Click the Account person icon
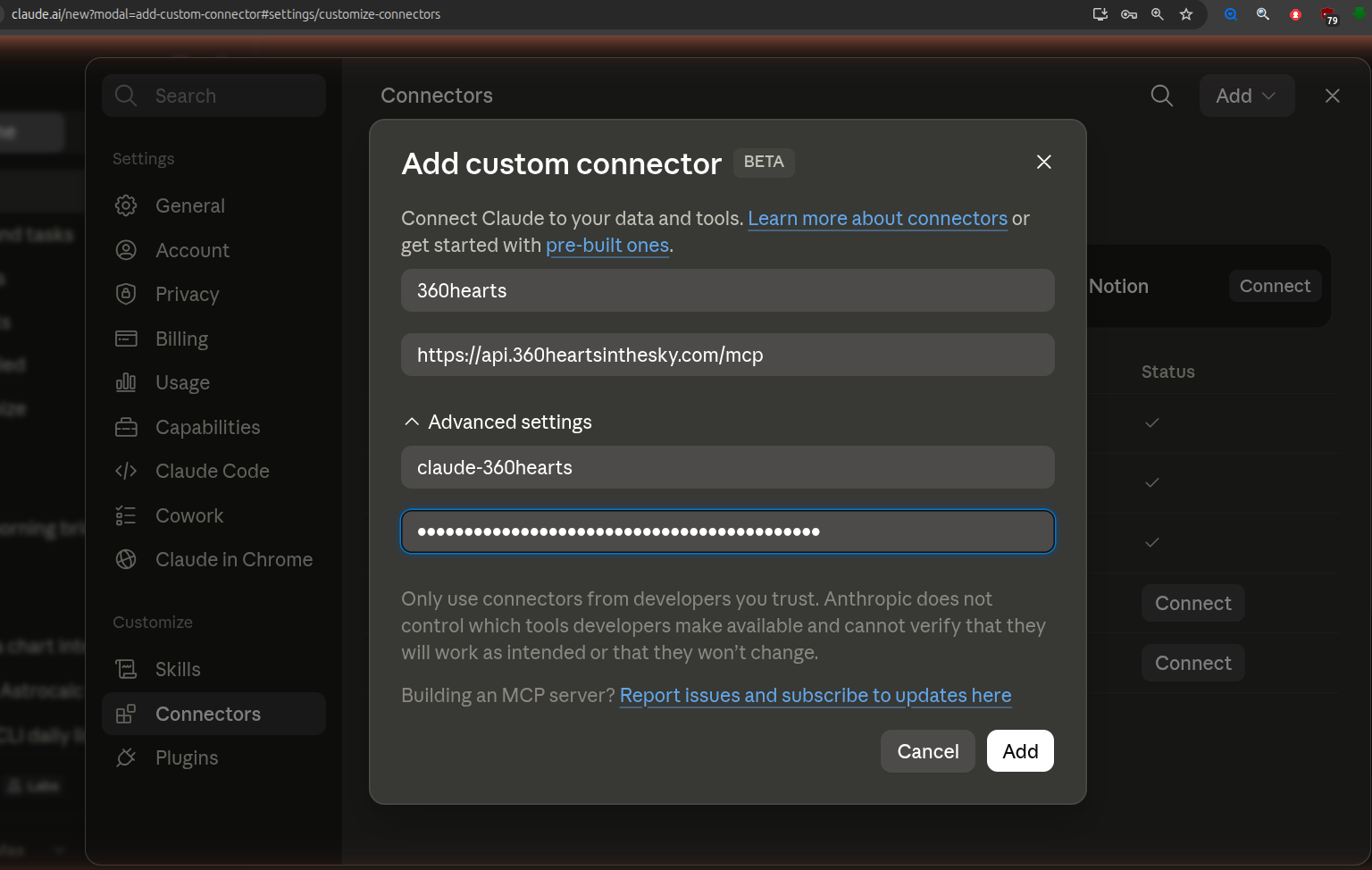This screenshot has height=870, width=1372. 126,250
